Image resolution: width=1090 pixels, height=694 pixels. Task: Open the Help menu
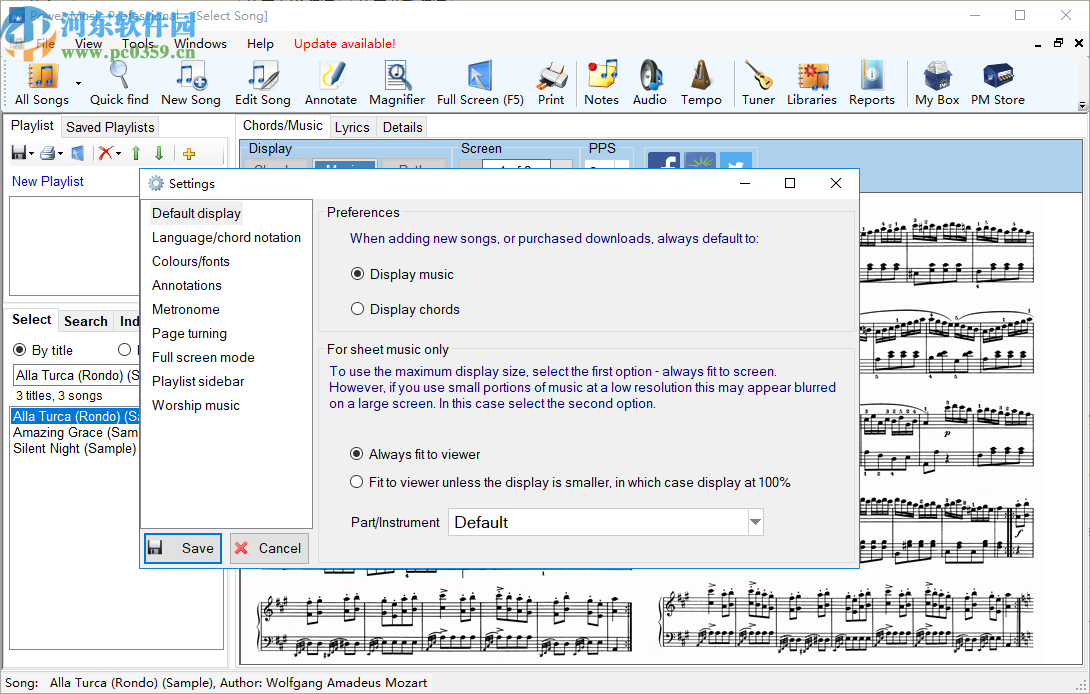click(260, 43)
